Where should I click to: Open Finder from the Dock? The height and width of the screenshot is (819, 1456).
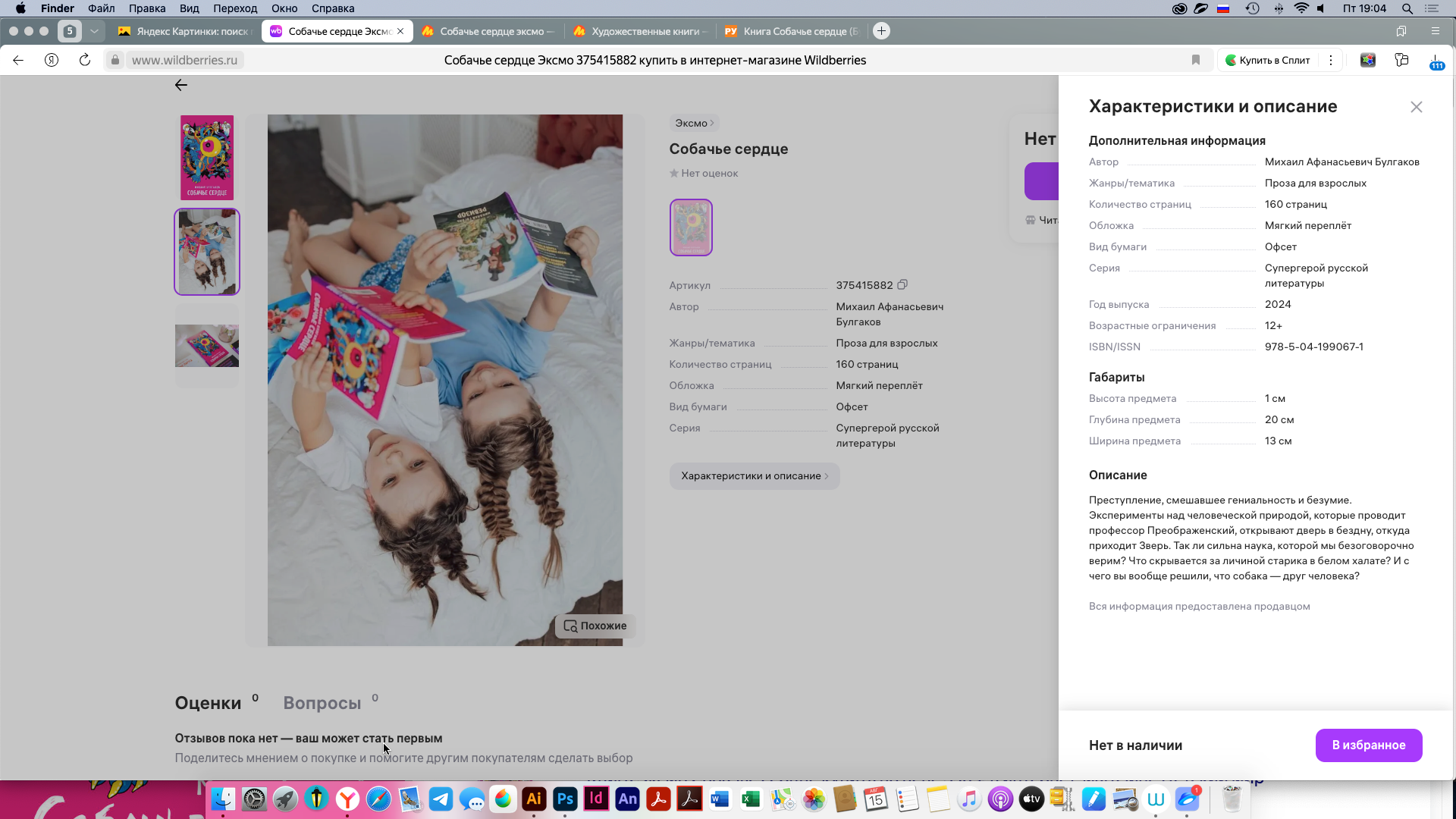pos(223,799)
